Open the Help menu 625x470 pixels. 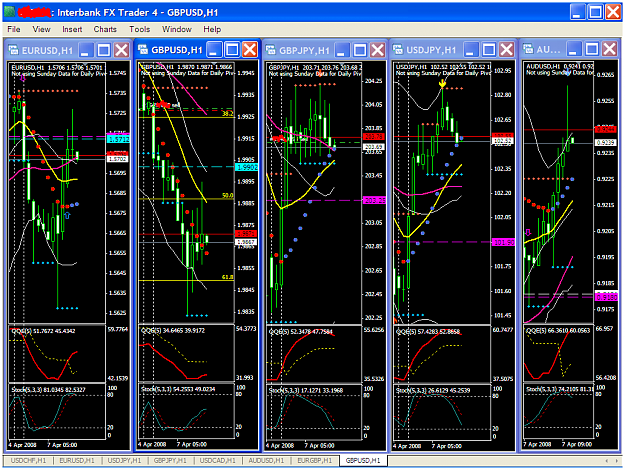(212, 29)
